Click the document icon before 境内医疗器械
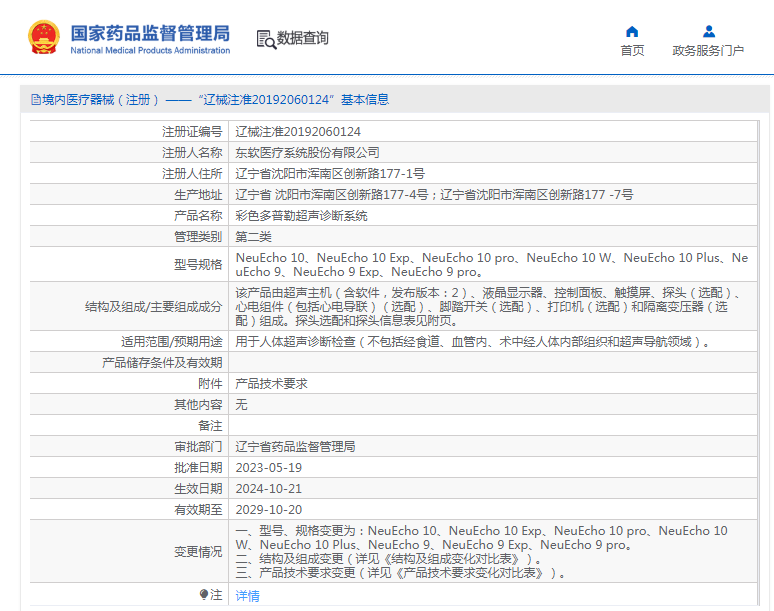 click(36, 100)
